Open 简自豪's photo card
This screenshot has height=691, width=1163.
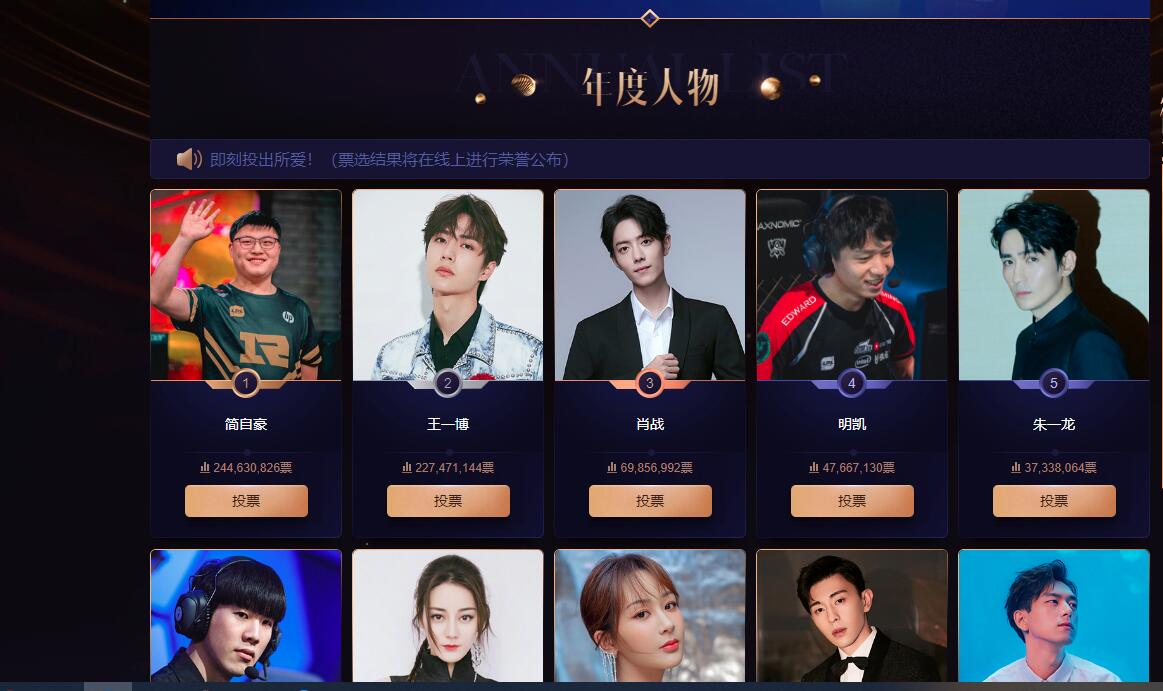click(246, 285)
